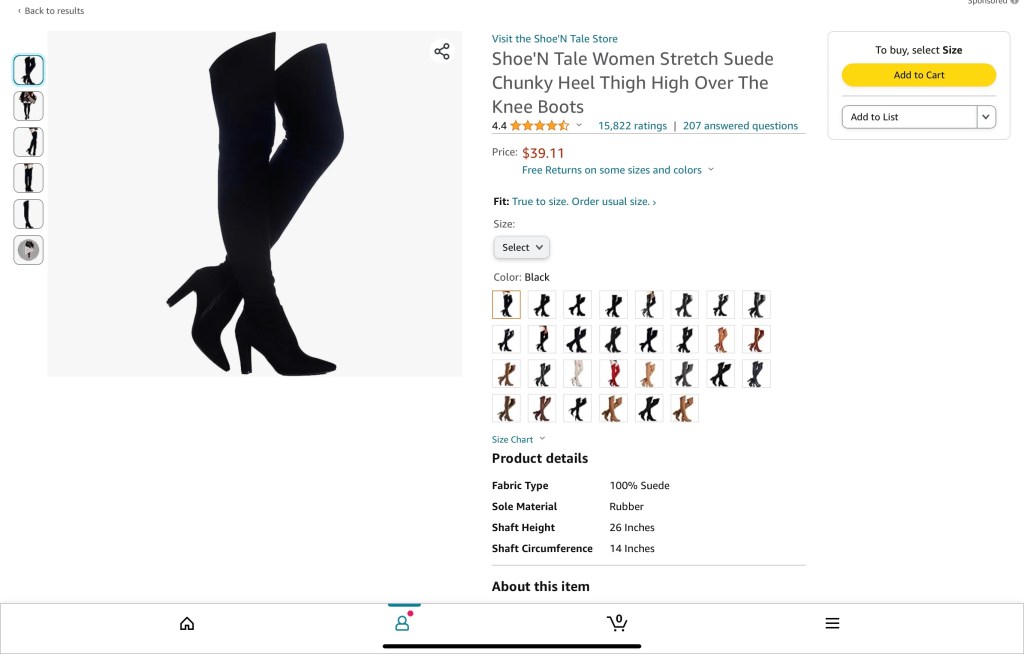
Task: Go to Home in bottom navigation
Action: click(187, 623)
